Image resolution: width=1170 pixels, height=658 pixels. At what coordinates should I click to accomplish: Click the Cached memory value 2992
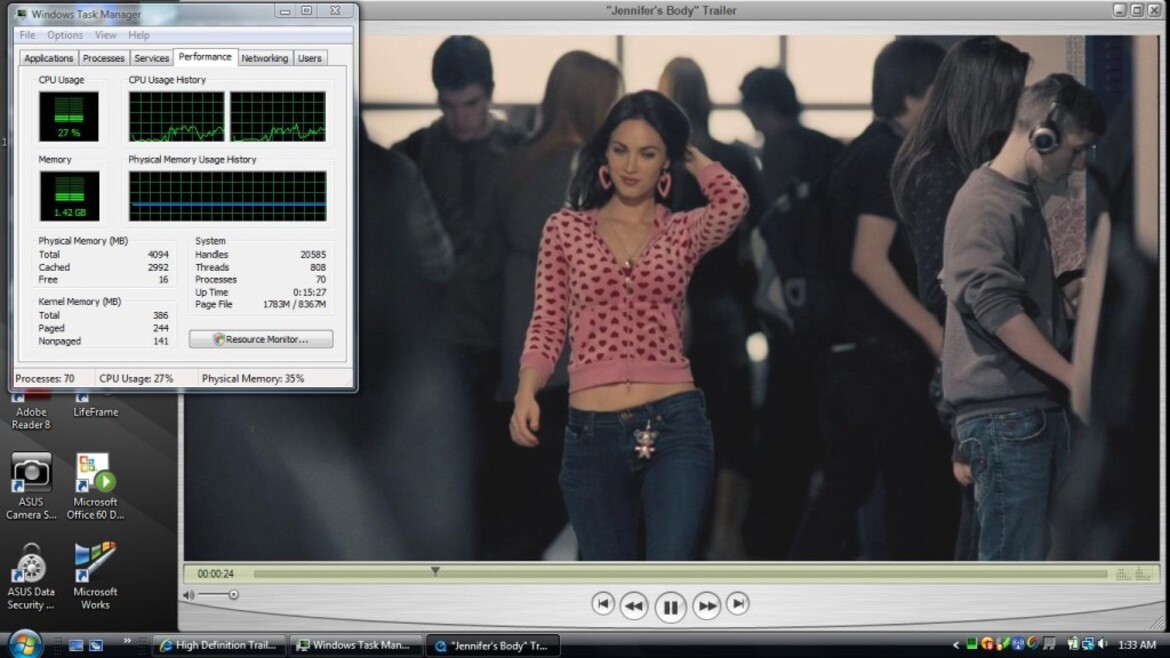click(x=157, y=267)
